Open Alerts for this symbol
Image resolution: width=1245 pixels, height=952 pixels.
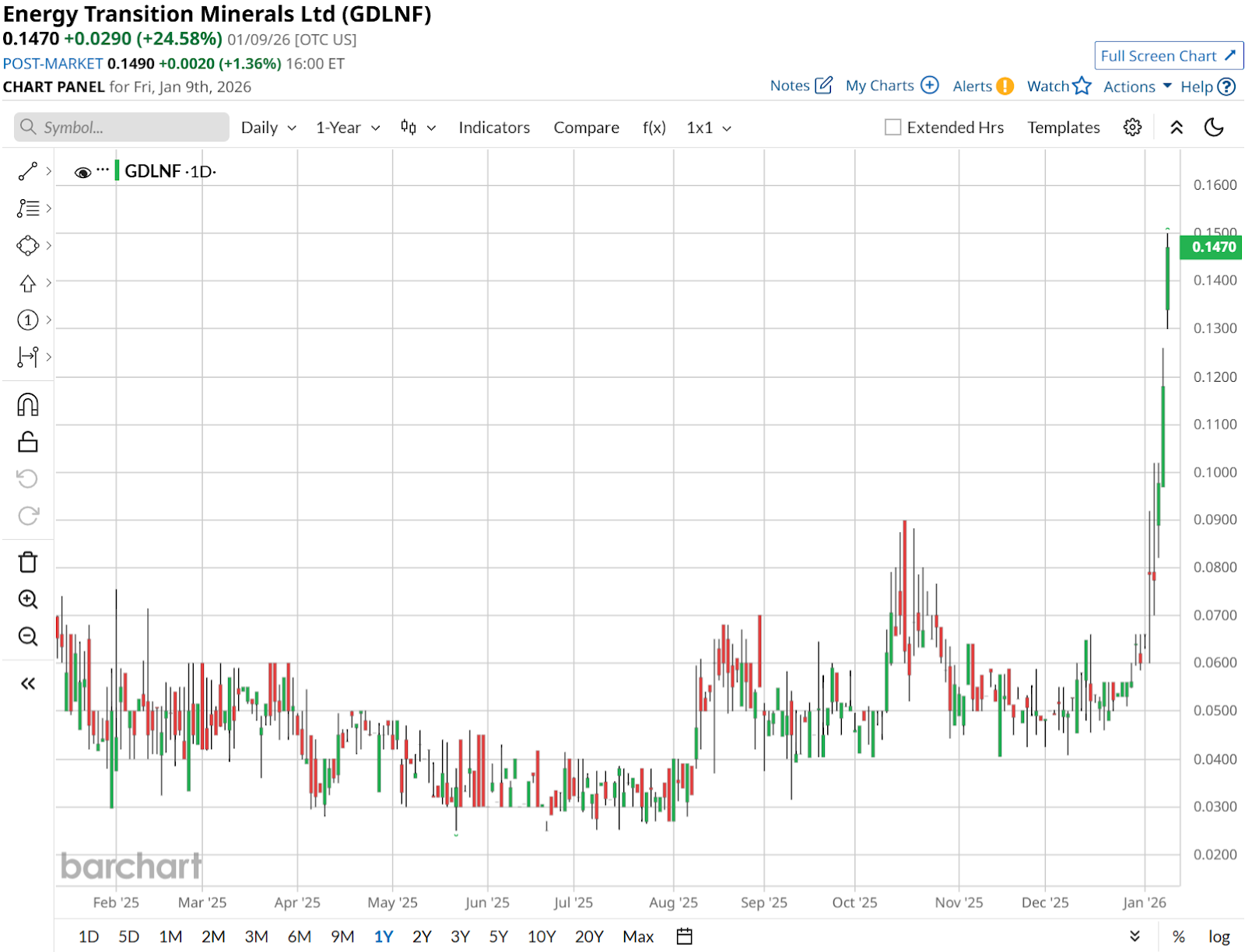pyautogui.click(x=983, y=86)
